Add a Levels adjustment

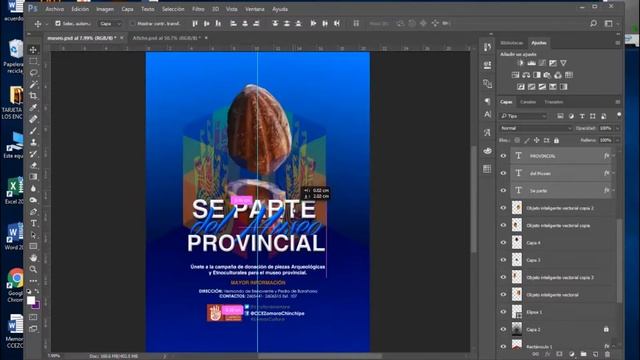pyautogui.click(x=531, y=63)
